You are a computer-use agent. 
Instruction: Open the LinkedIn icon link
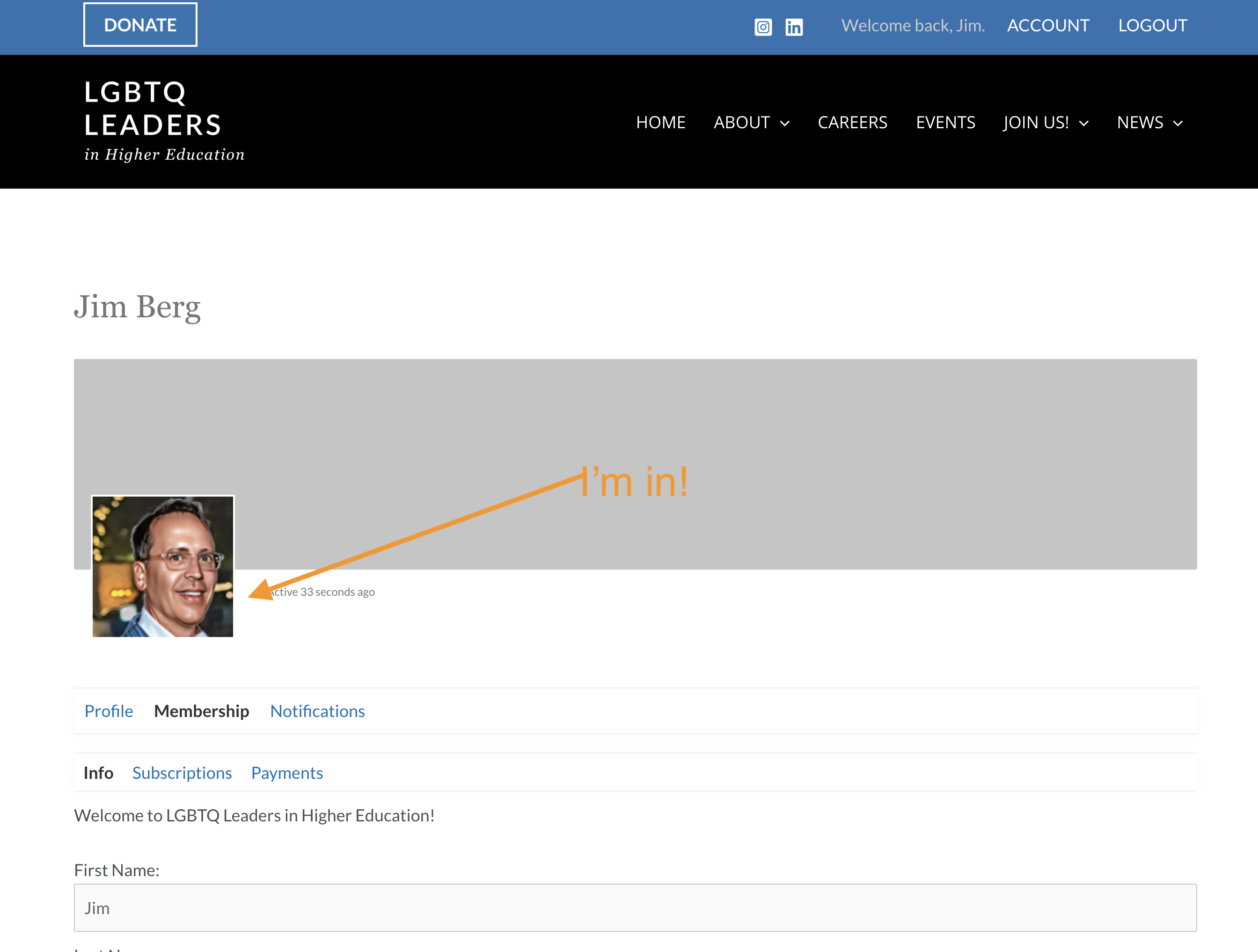coord(794,27)
